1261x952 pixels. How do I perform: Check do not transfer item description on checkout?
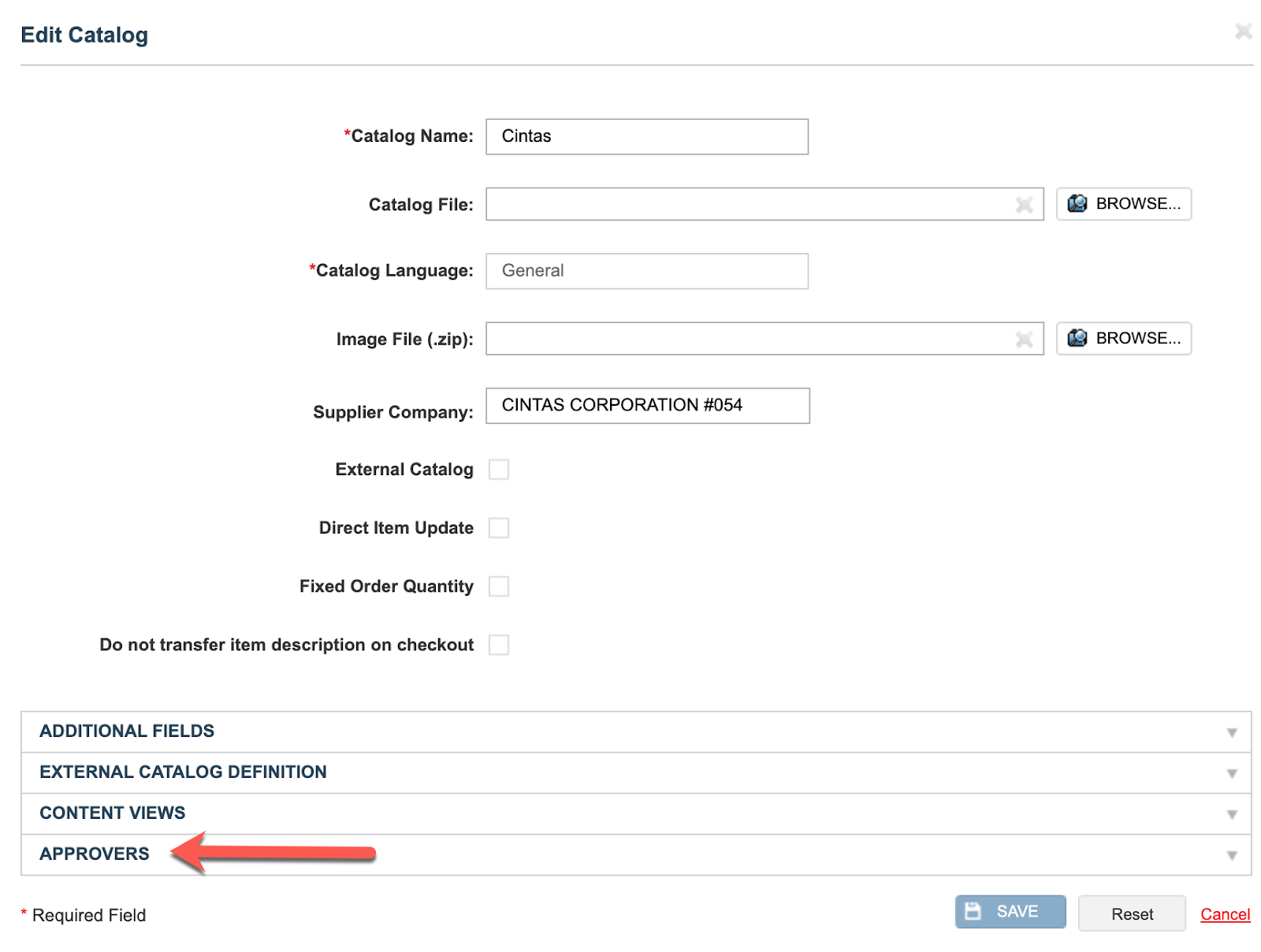click(500, 645)
